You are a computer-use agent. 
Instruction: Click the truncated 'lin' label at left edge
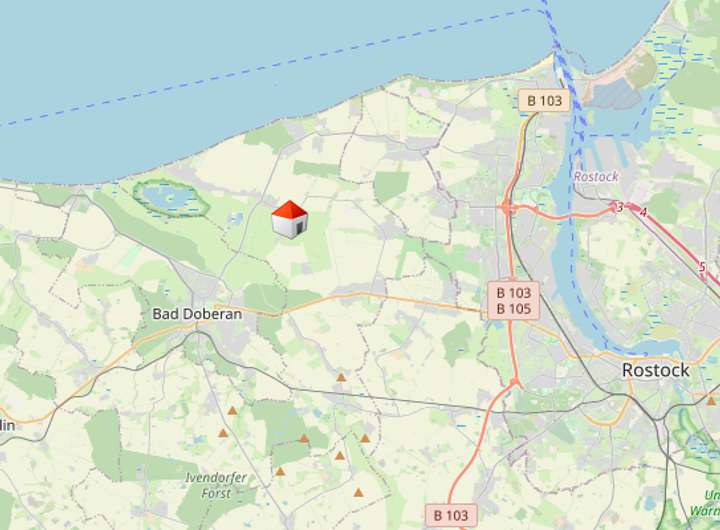tap(7, 426)
